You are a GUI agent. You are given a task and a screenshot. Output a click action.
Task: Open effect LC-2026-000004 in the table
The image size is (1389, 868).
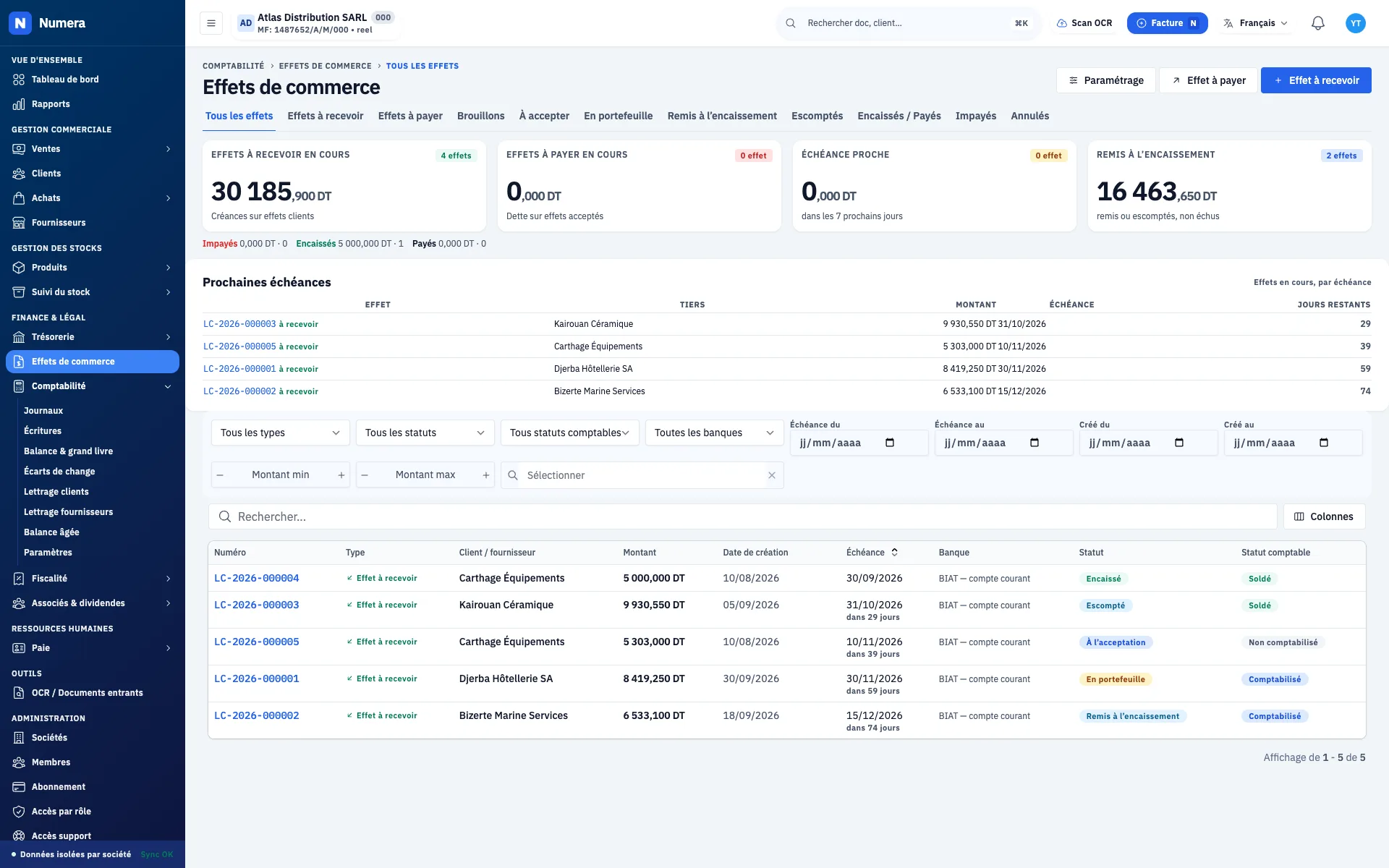point(257,579)
